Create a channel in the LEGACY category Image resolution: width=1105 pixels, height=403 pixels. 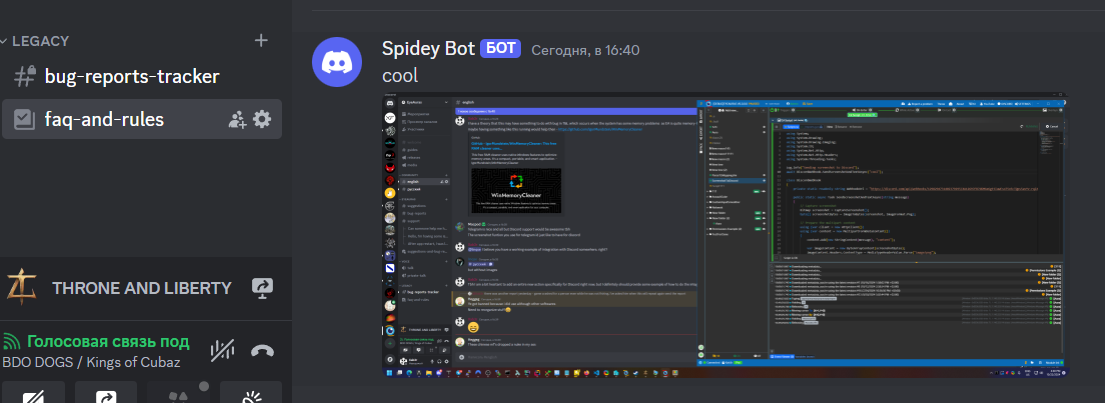point(261,41)
